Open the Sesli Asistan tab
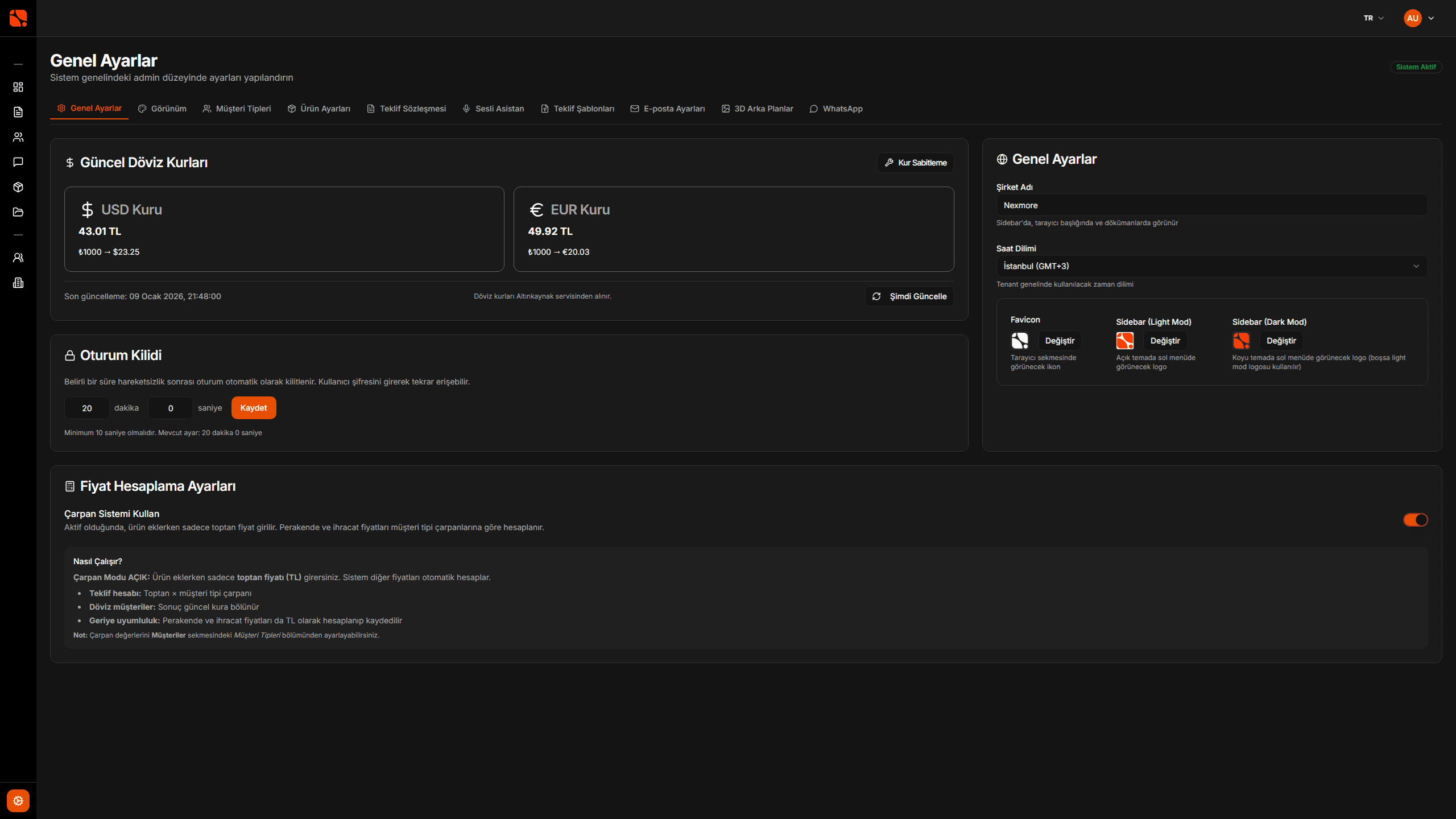This screenshot has height=819, width=1456. (493, 109)
